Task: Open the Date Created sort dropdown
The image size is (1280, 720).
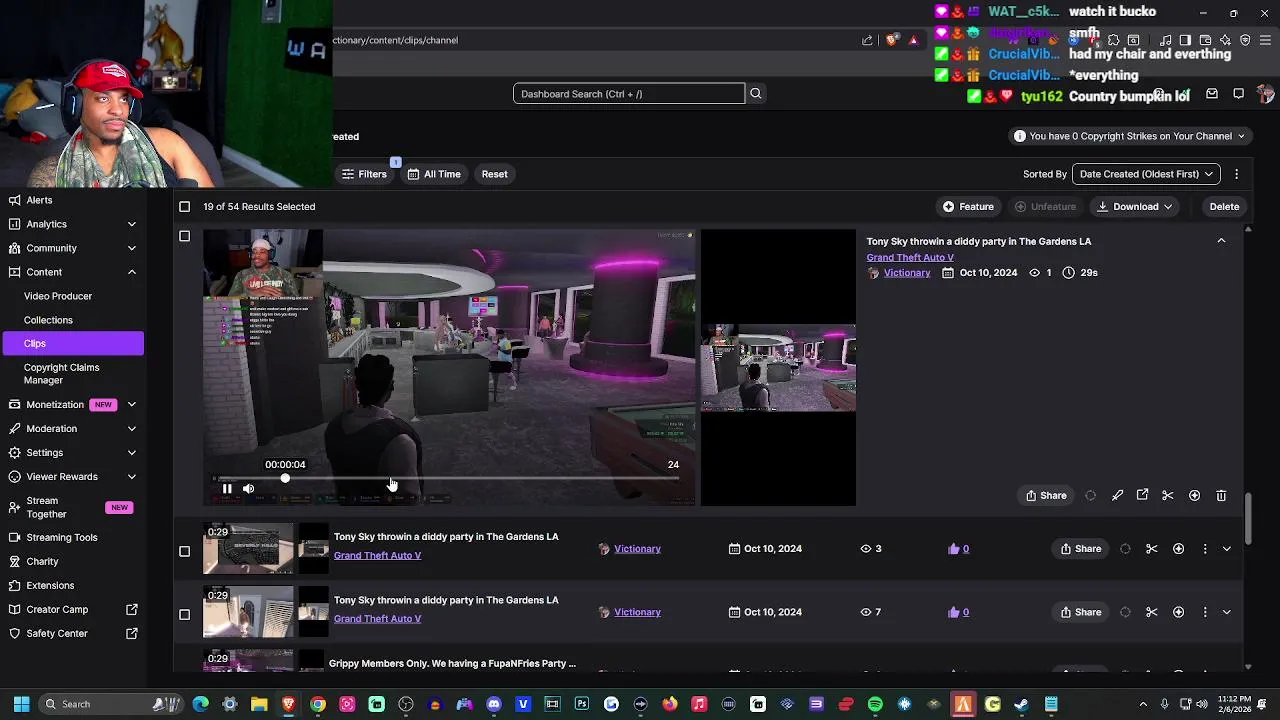Action: [1146, 174]
